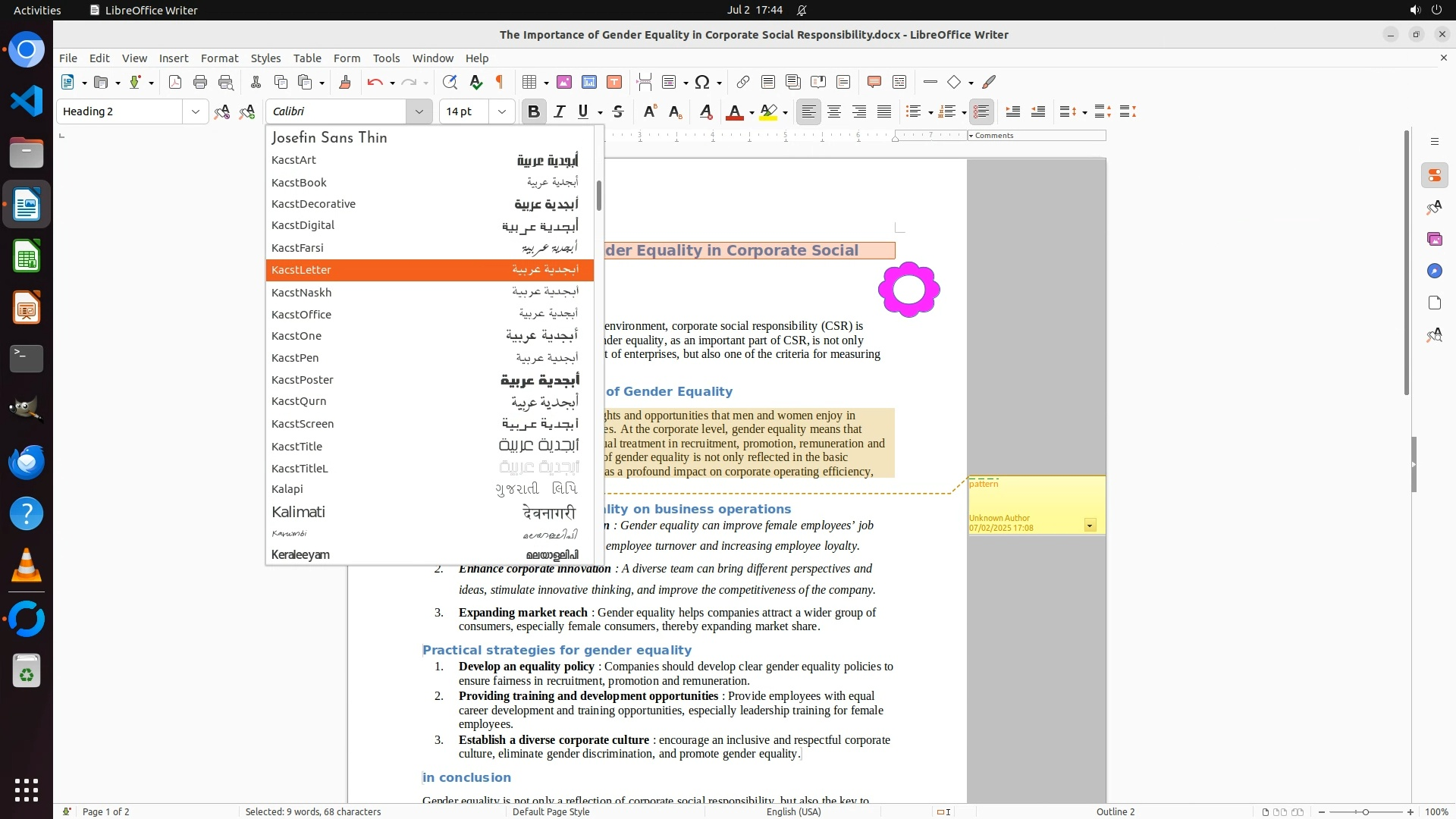
Task: Expand the Paragraph Style Heading 2 dropdown
Action: [195, 111]
